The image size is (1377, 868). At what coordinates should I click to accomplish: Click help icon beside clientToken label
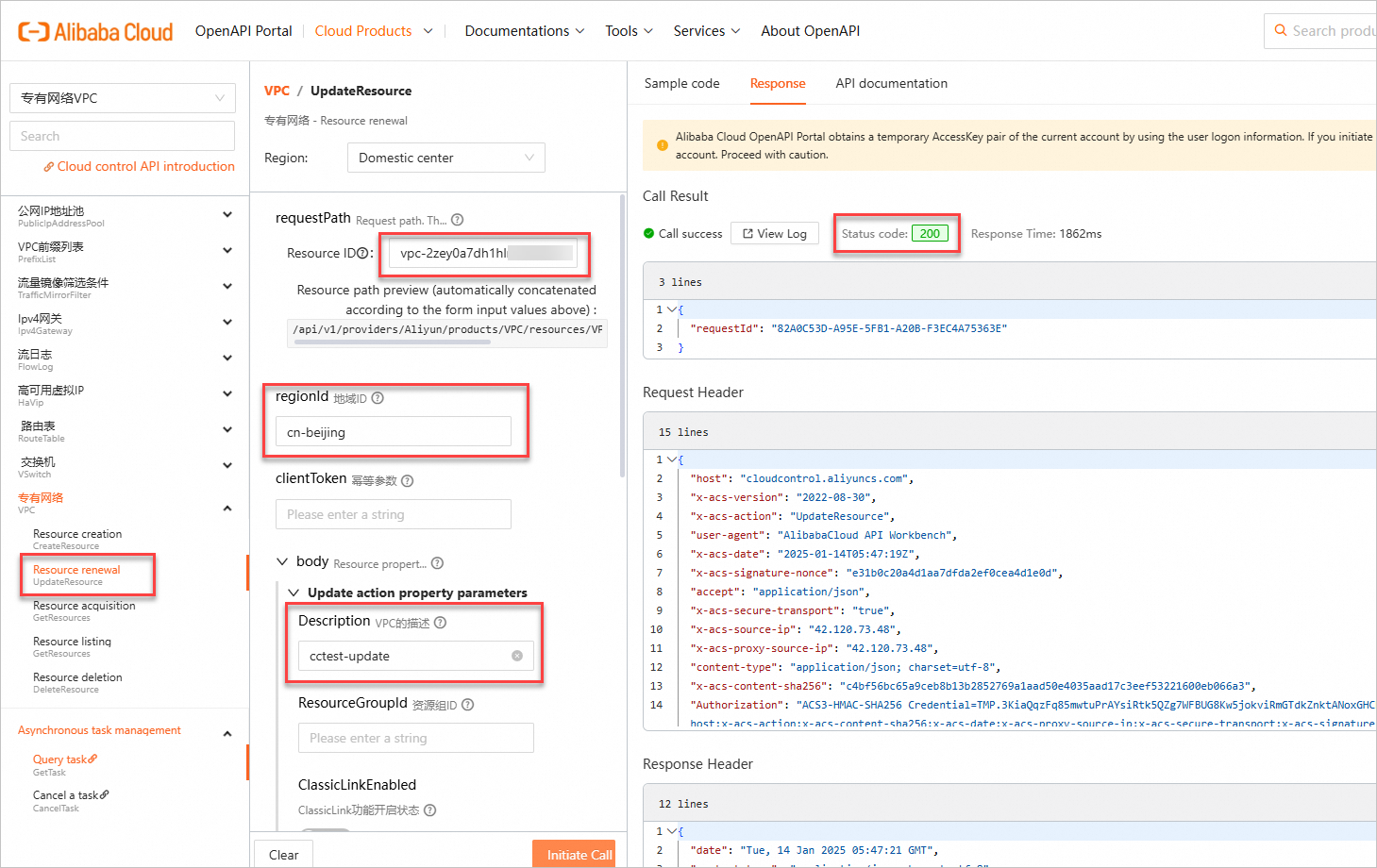pos(408,480)
